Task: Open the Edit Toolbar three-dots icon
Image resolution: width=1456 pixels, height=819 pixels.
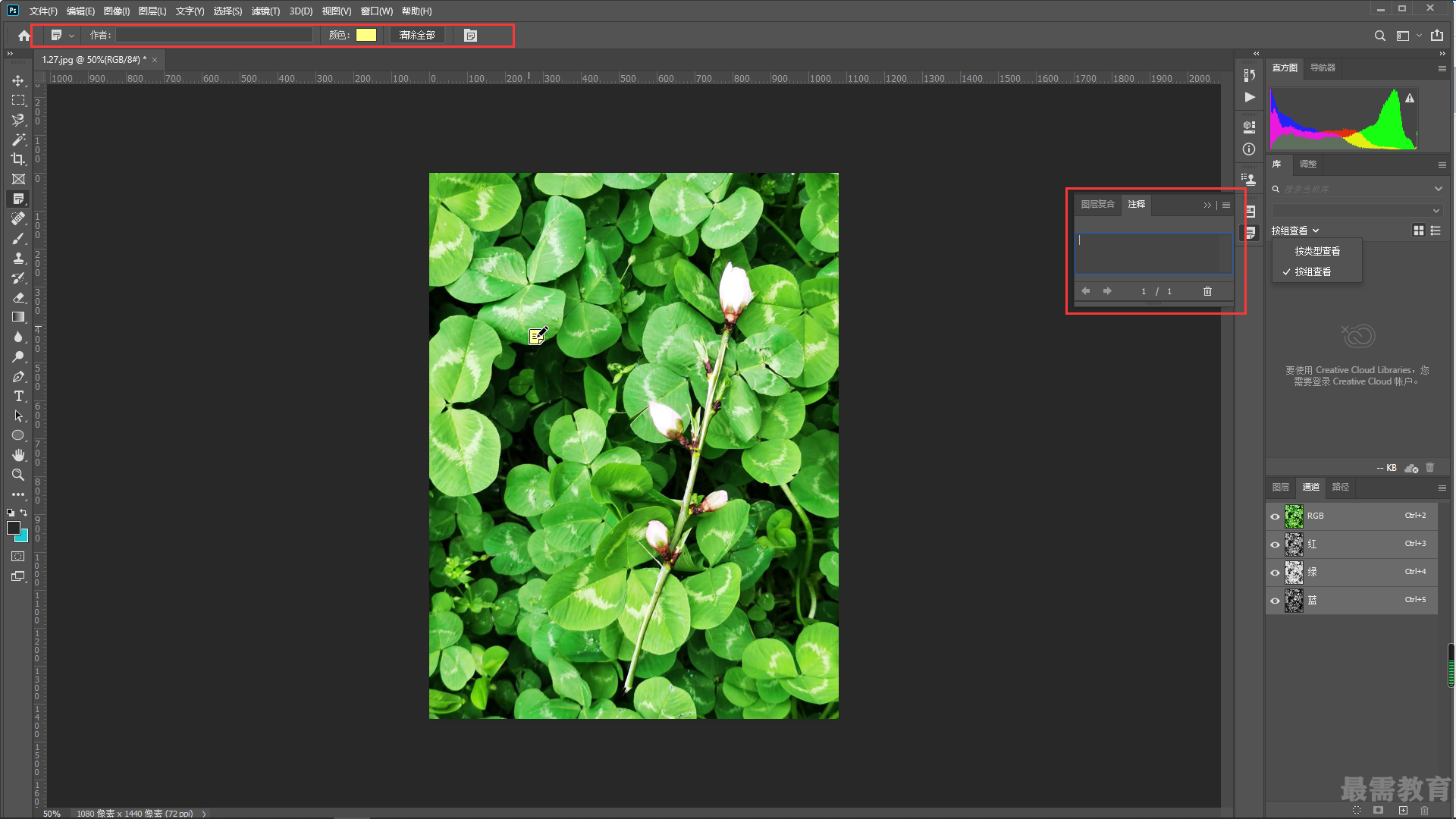Action: (18, 494)
